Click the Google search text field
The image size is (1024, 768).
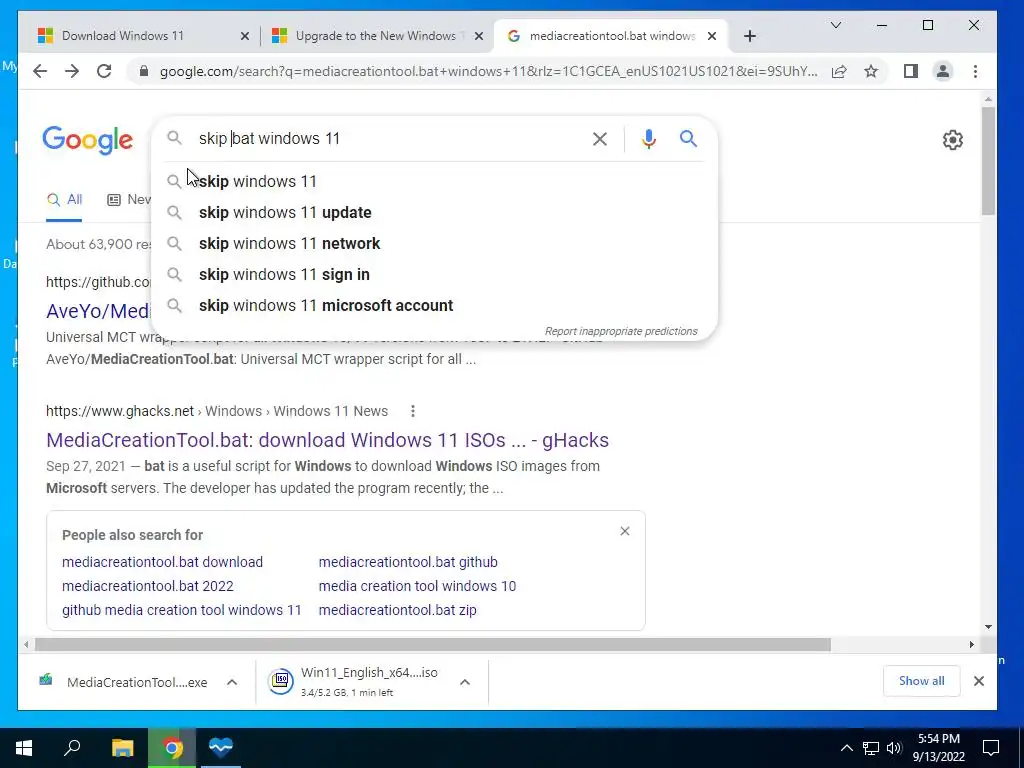pos(389,138)
